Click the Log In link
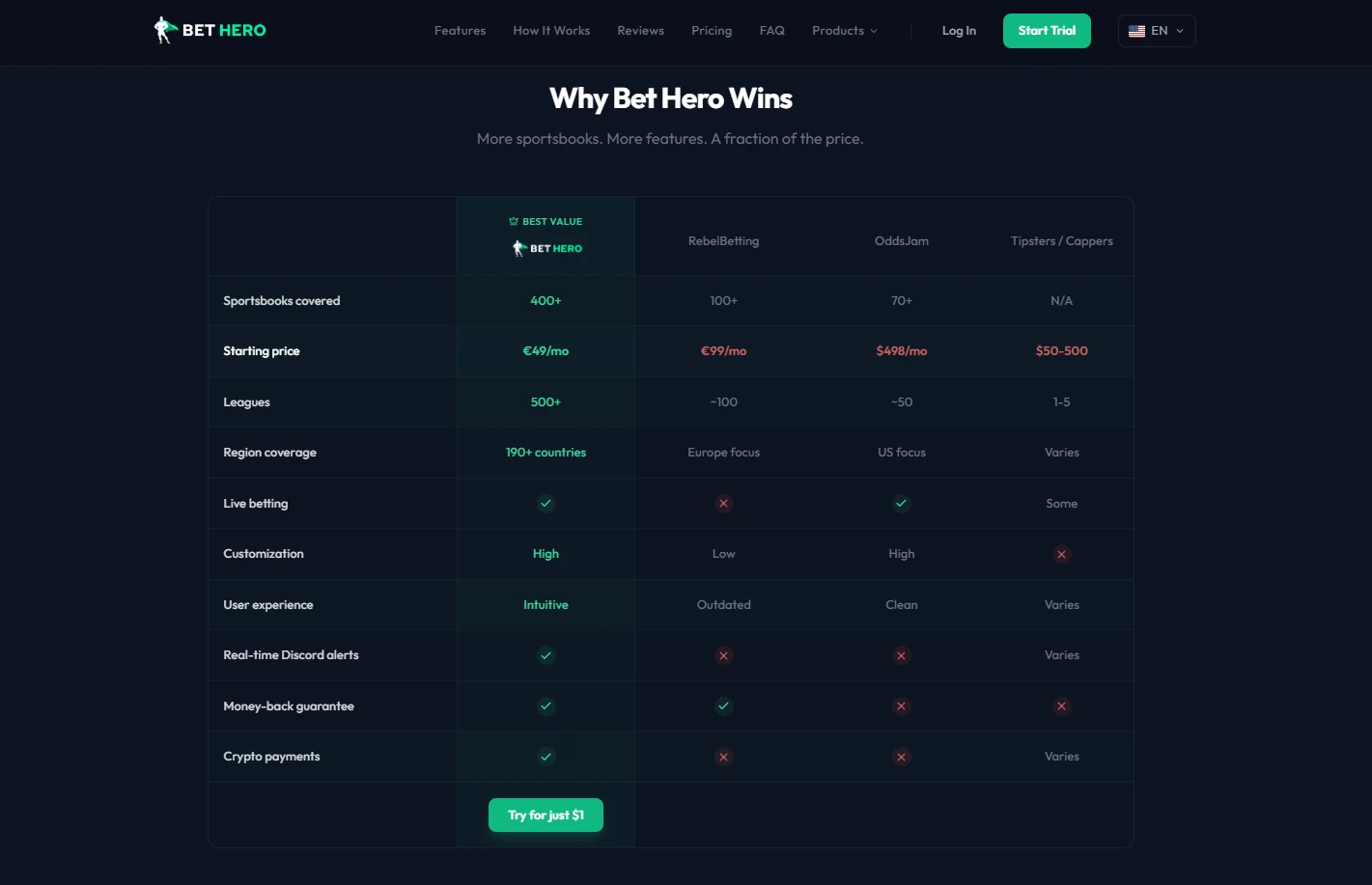 [x=959, y=31]
